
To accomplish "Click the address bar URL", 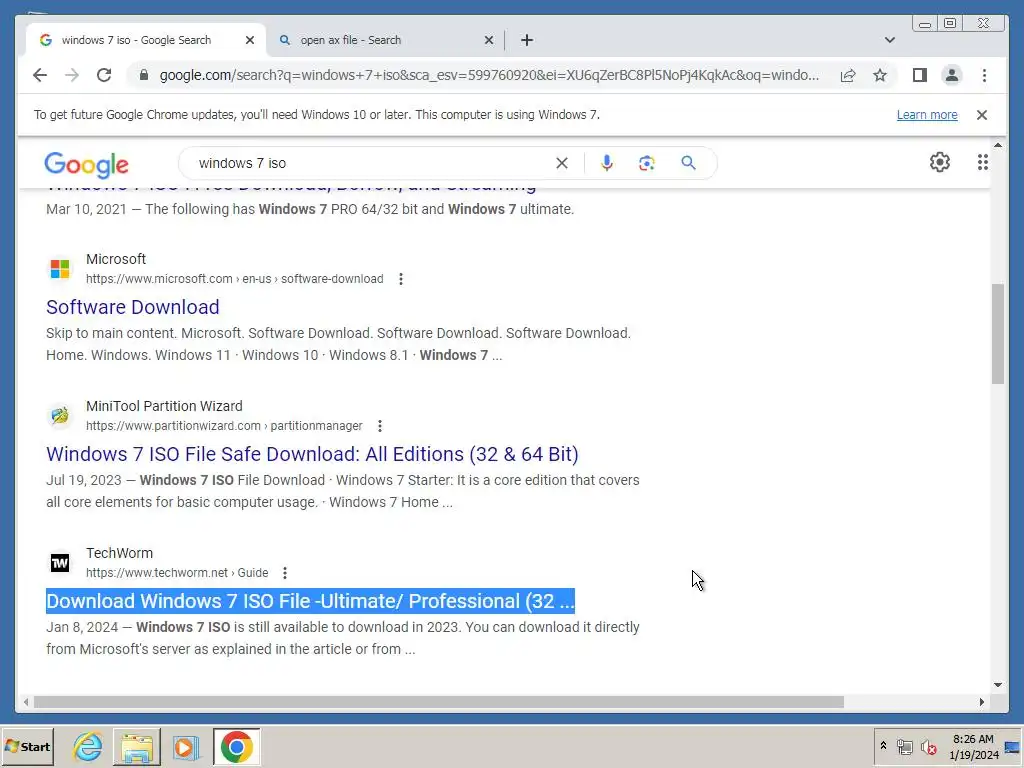I will pyautogui.click(x=488, y=75).
